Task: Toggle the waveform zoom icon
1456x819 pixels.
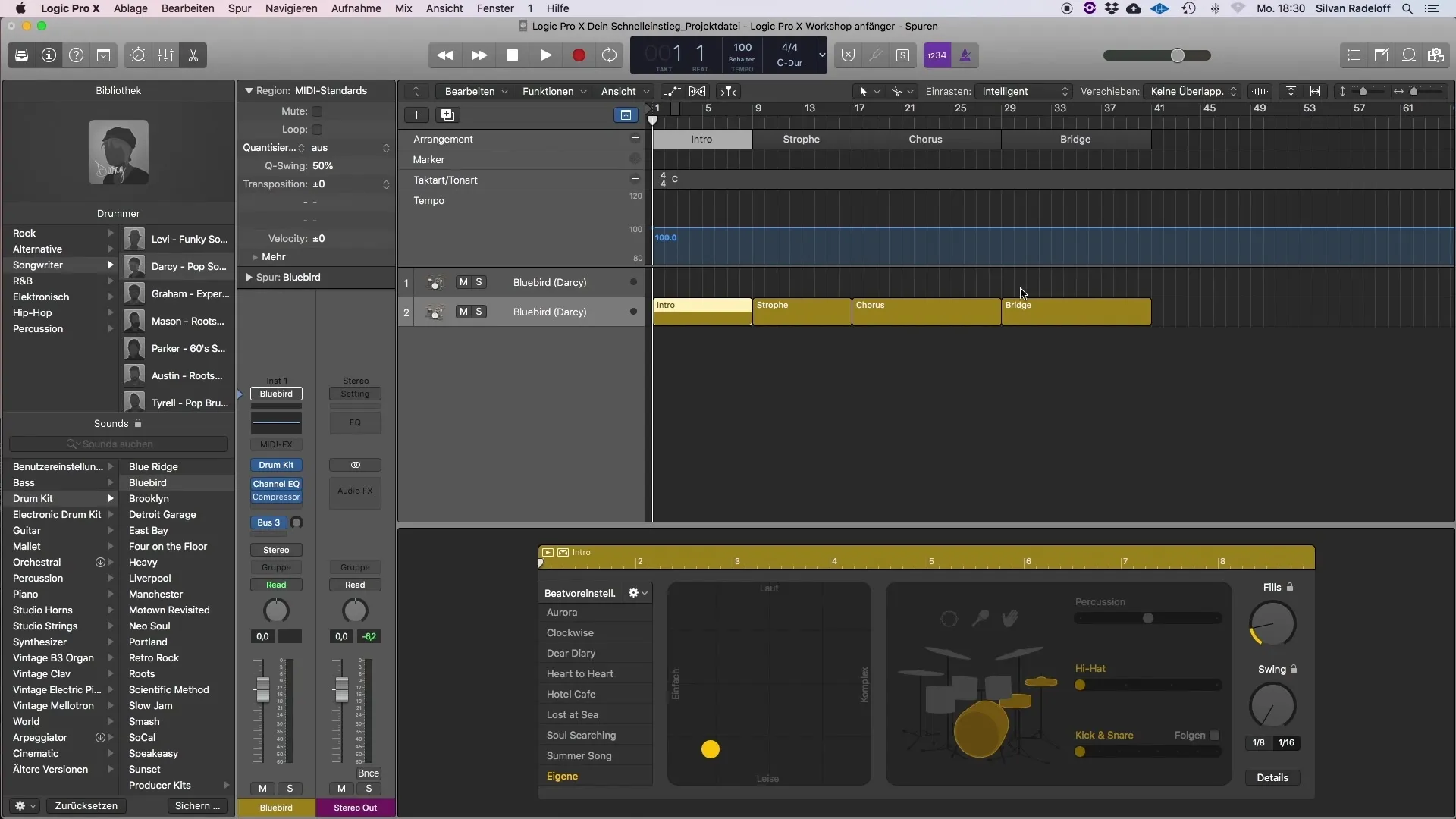Action: (x=1260, y=91)
